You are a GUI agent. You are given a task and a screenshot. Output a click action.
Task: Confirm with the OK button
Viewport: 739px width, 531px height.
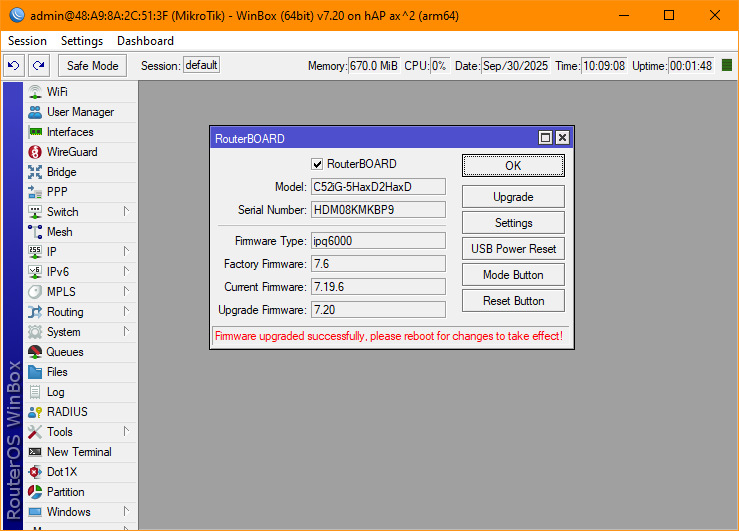513,166
